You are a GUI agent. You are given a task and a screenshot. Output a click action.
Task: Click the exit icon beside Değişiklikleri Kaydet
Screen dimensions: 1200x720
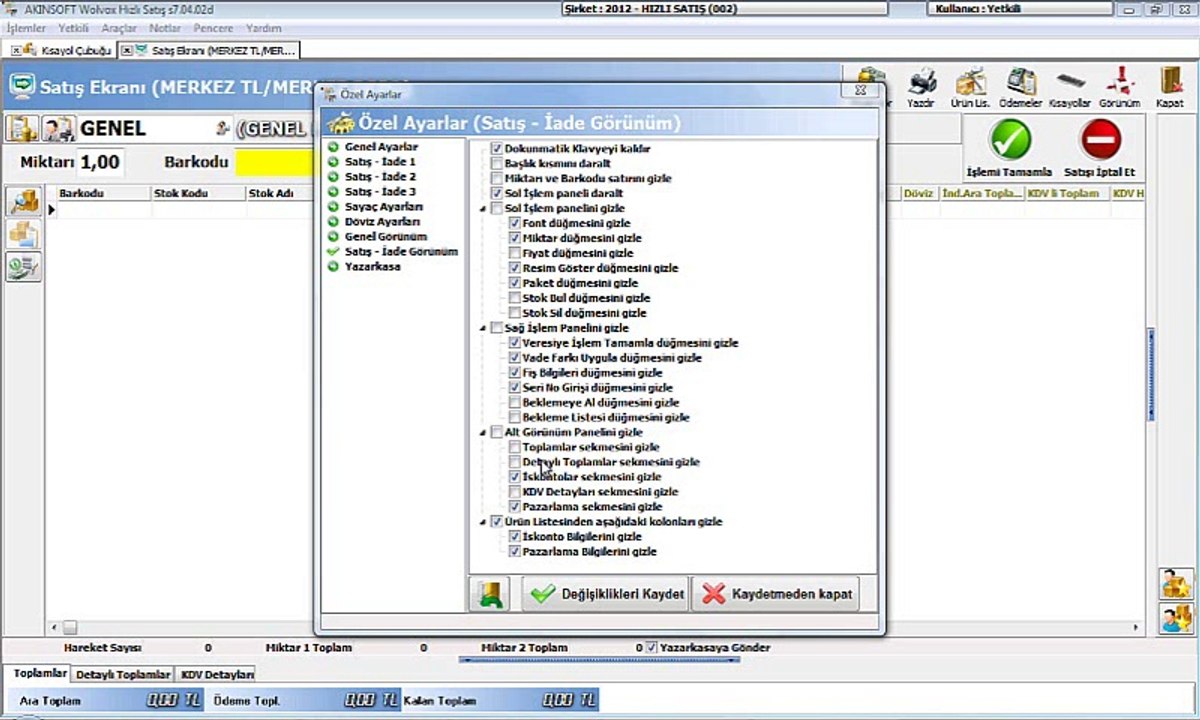(x=489, y=594)
